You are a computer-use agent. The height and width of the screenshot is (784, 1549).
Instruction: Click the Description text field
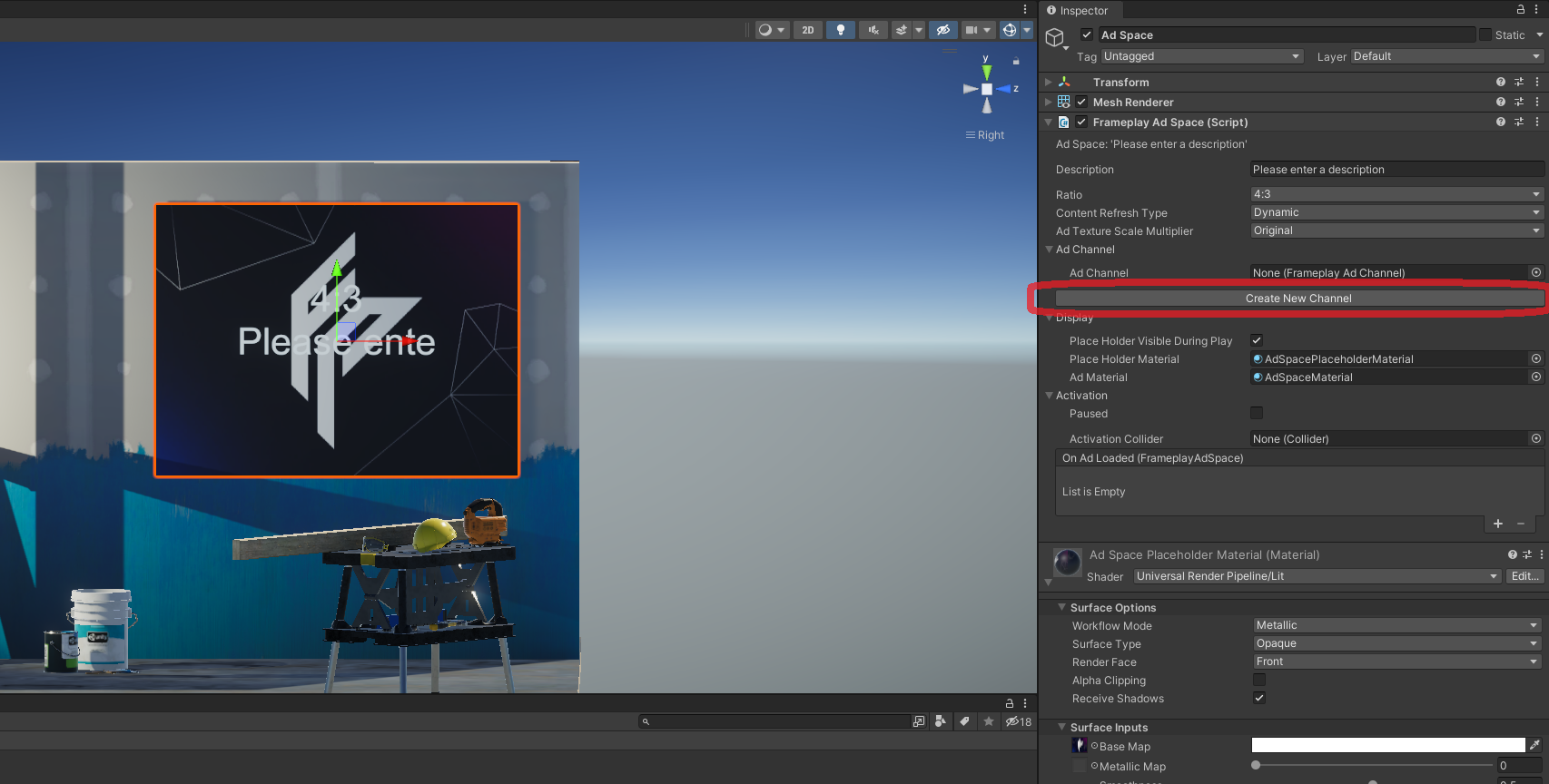(x=1396, y=170)
